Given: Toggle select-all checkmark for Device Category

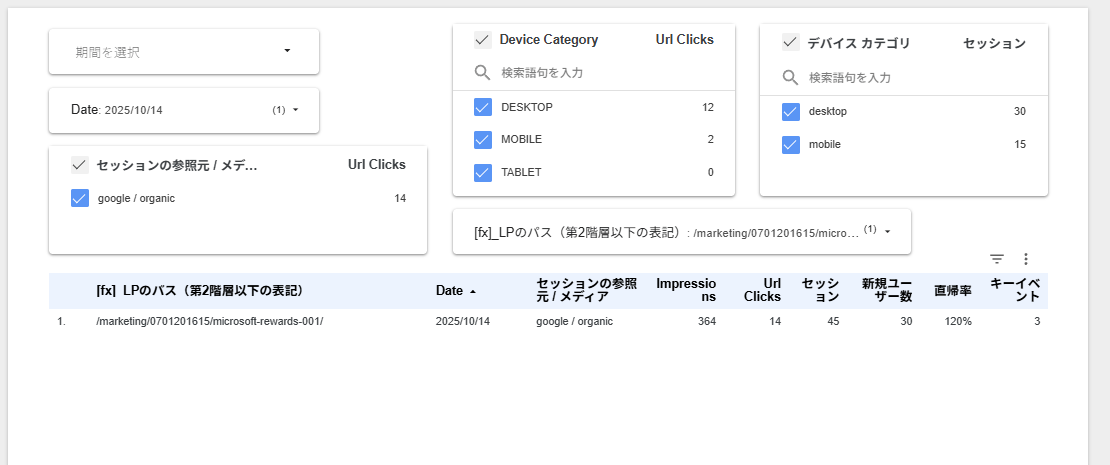Looking at the screenshot, I should tap(482, 40).
